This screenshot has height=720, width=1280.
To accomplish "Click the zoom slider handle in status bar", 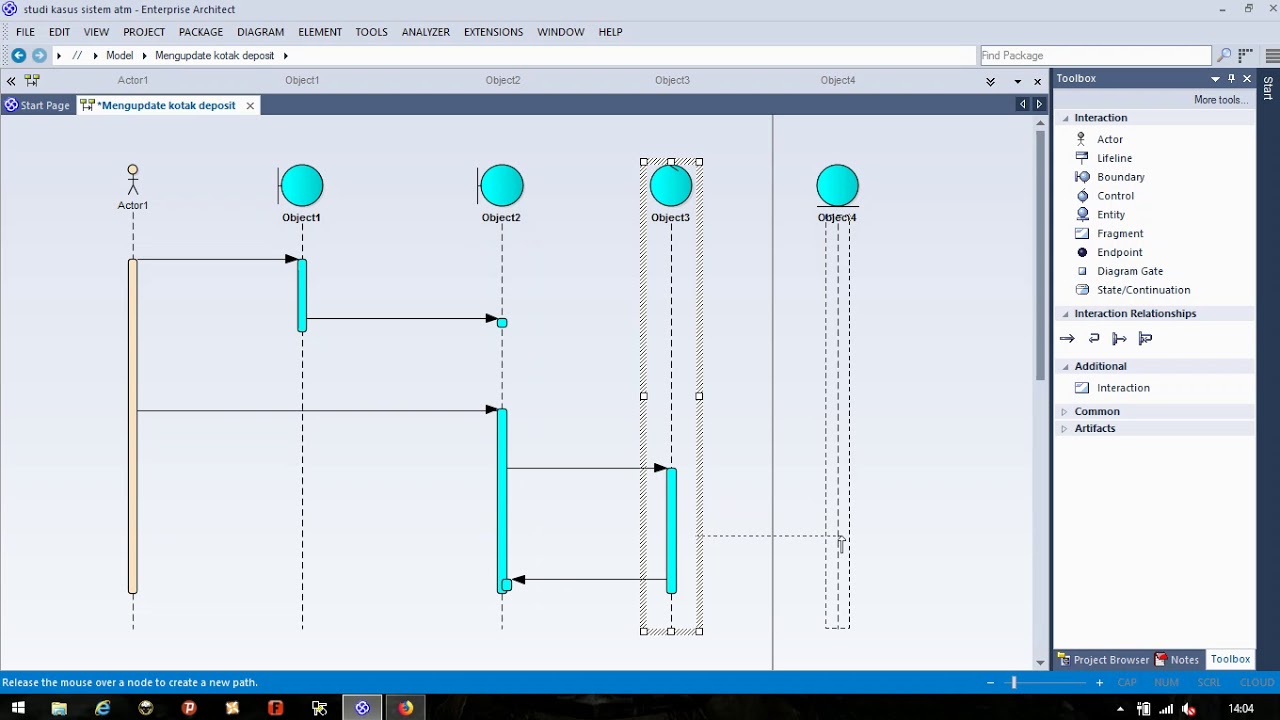I will [x=1013, y=683].
